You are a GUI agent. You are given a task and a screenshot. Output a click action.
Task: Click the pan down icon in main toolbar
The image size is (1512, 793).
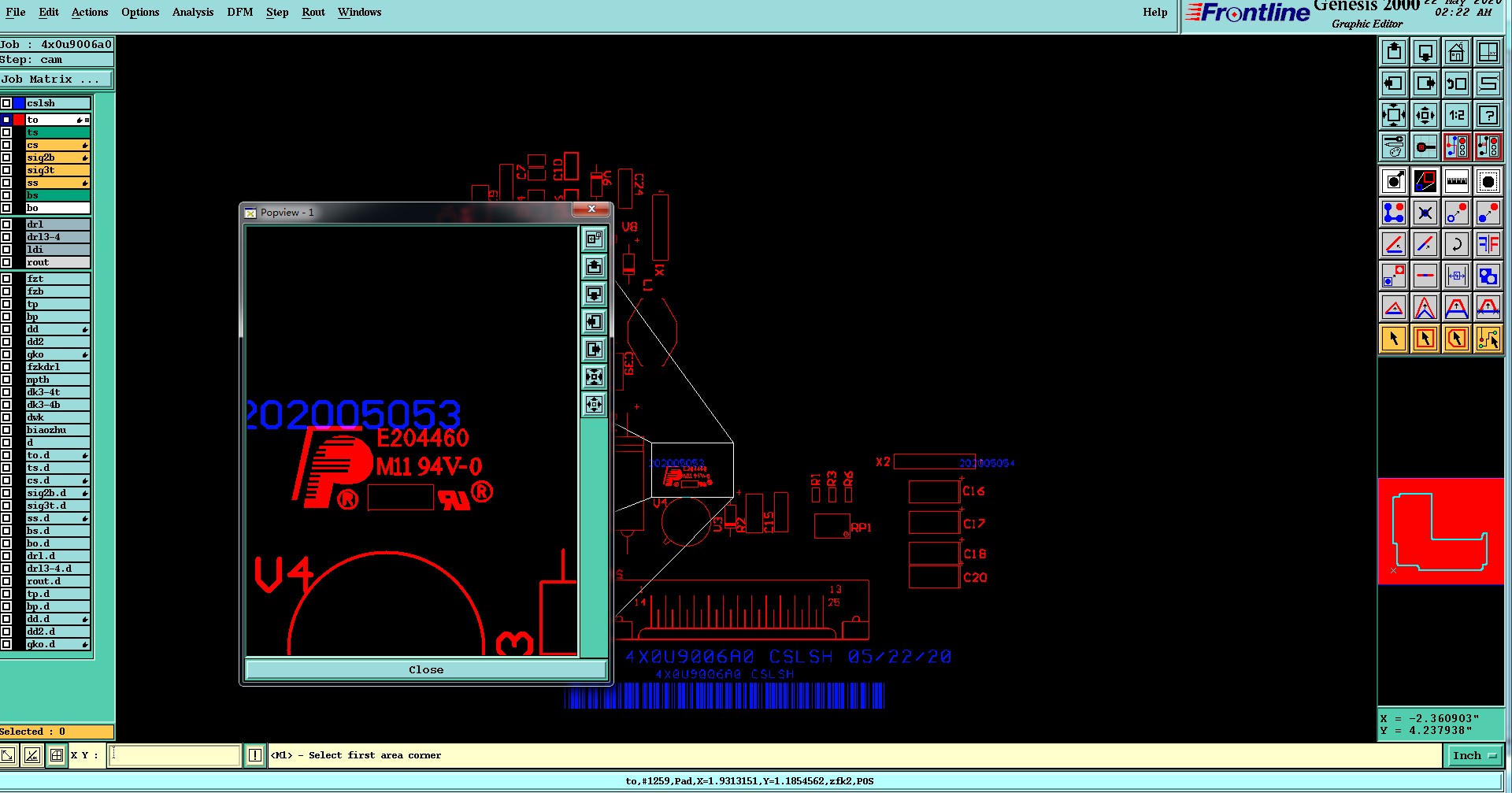[x=1425, y=52]
